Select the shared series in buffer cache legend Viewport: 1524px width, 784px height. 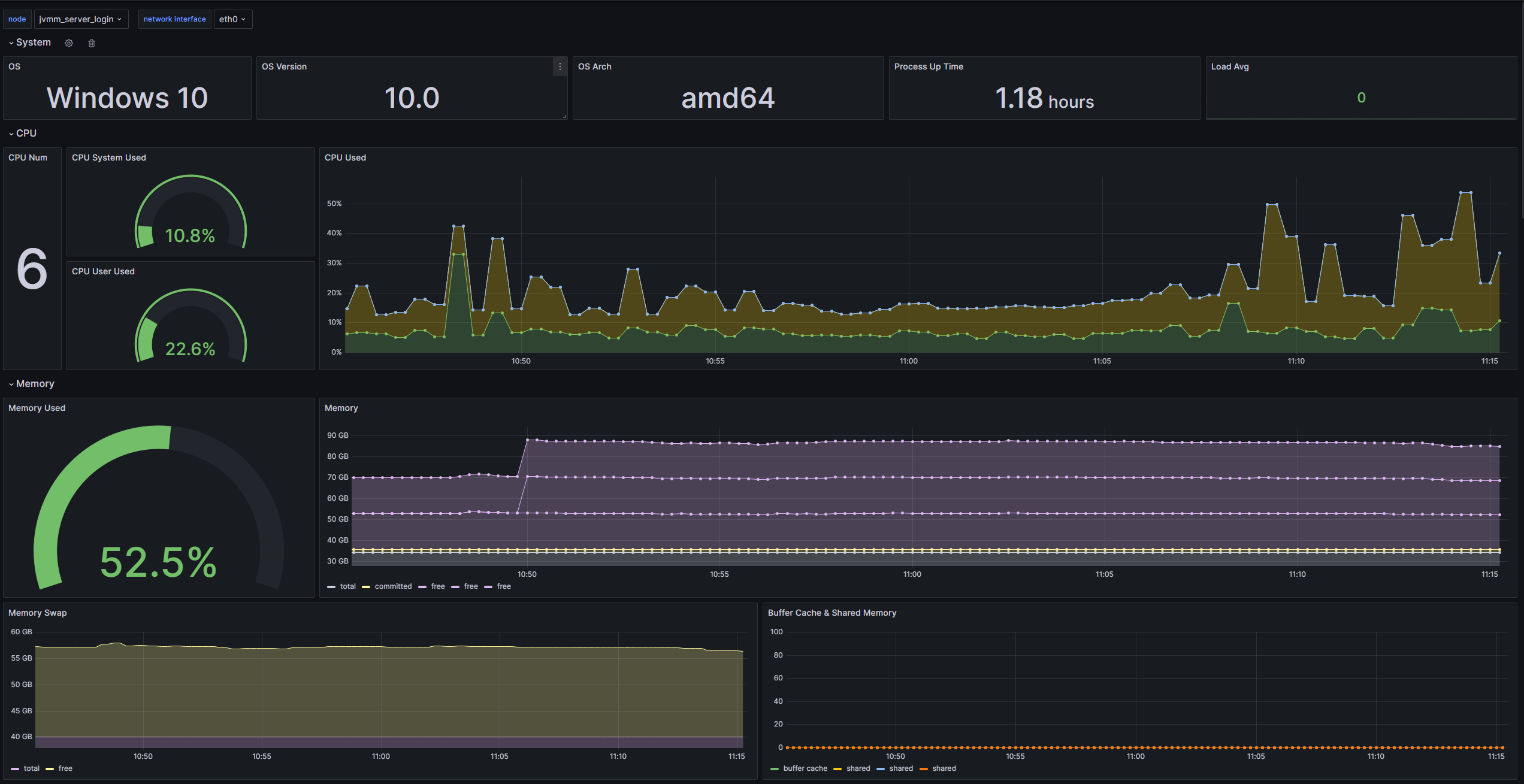coord(858,768)
